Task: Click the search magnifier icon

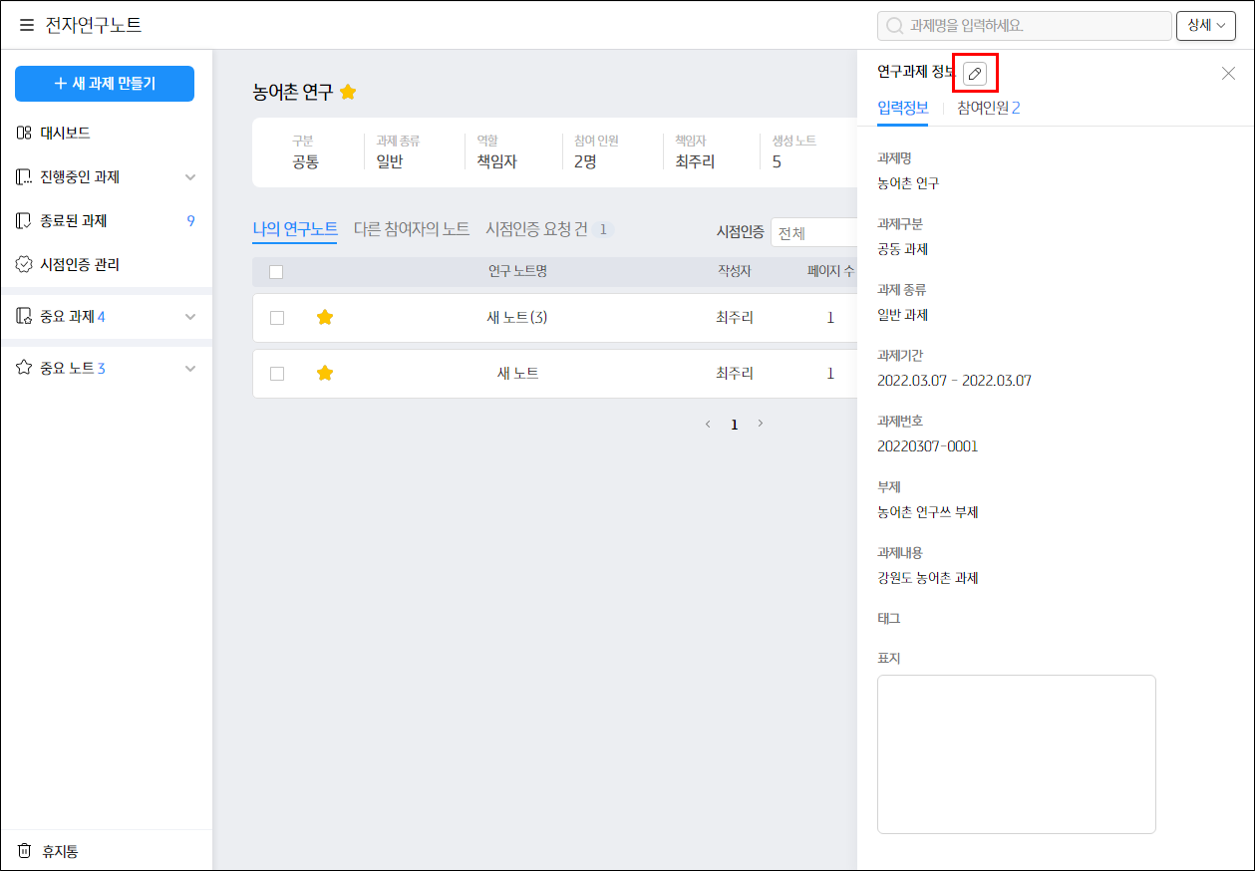Action: click(x=892, y=25)
